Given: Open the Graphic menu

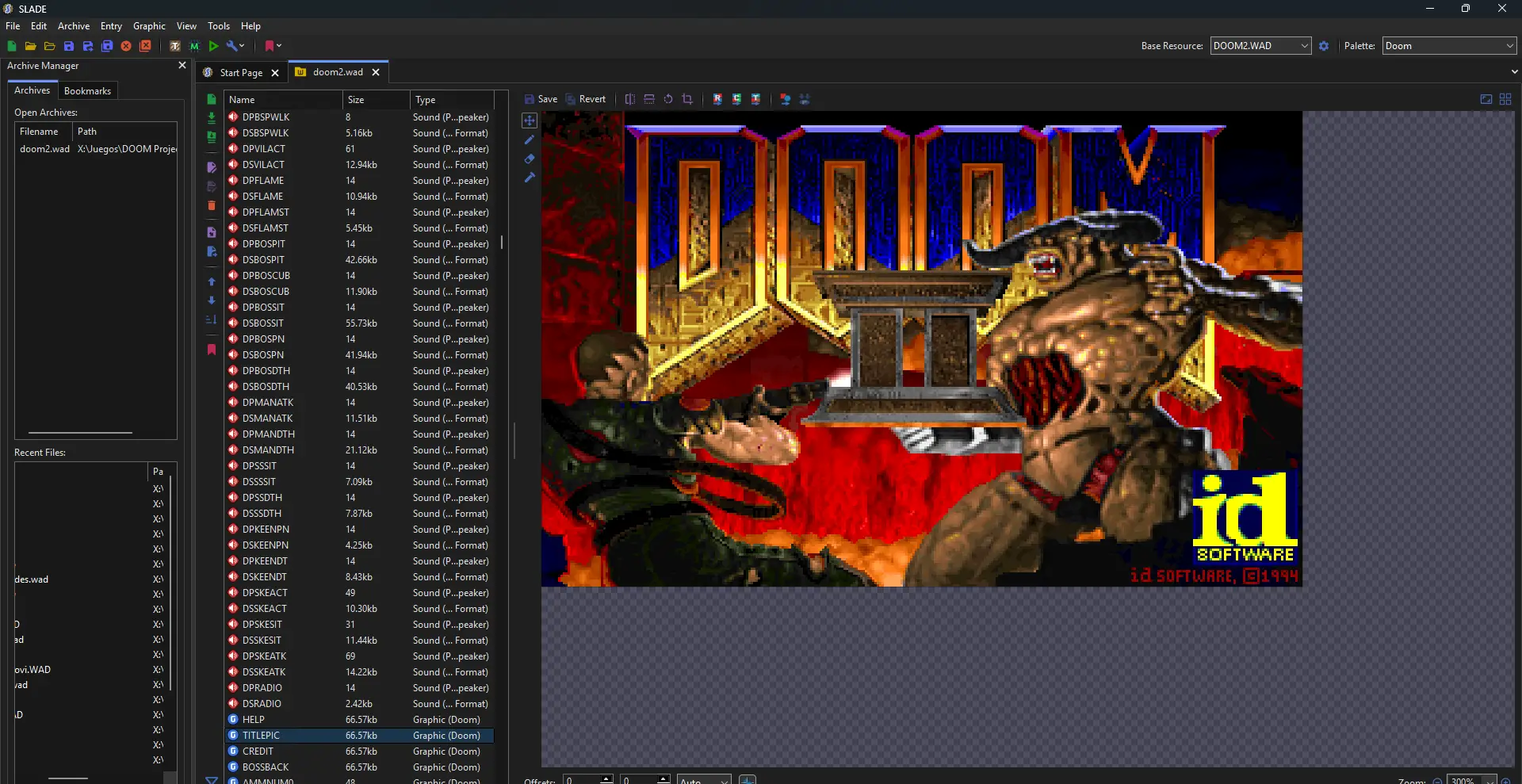Looking at the screenshot, I should point(149,26).
